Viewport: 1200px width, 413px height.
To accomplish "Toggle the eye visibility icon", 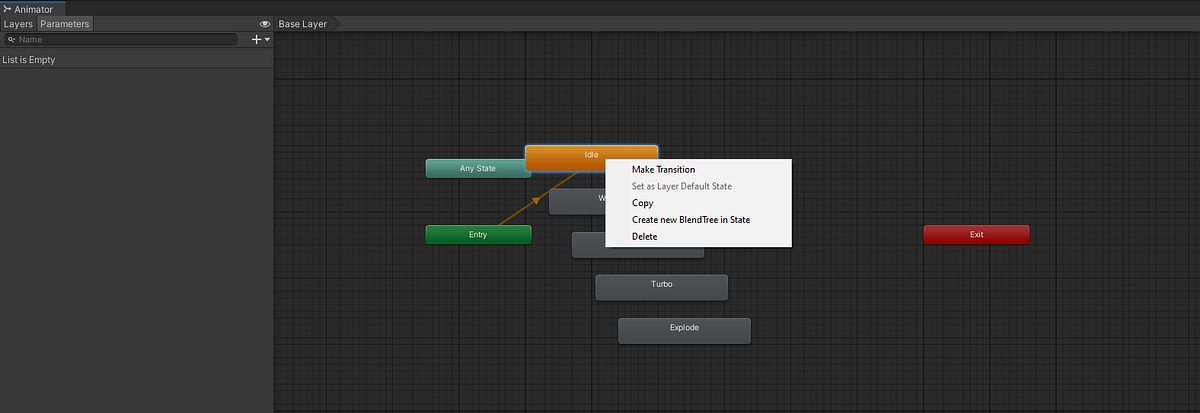I will 265,23.
